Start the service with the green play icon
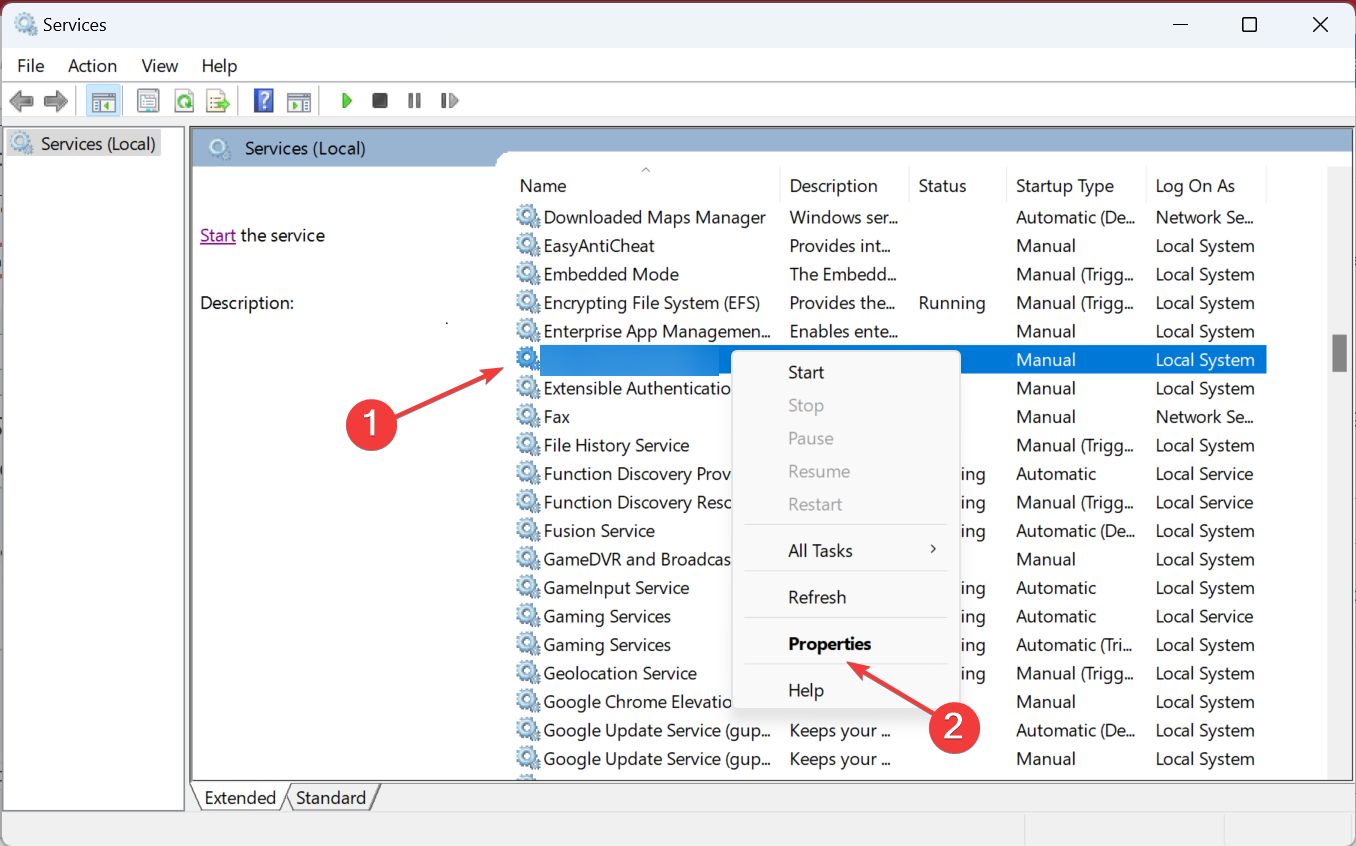Viewport: 1356px width, 846px height. click(346, 101)
